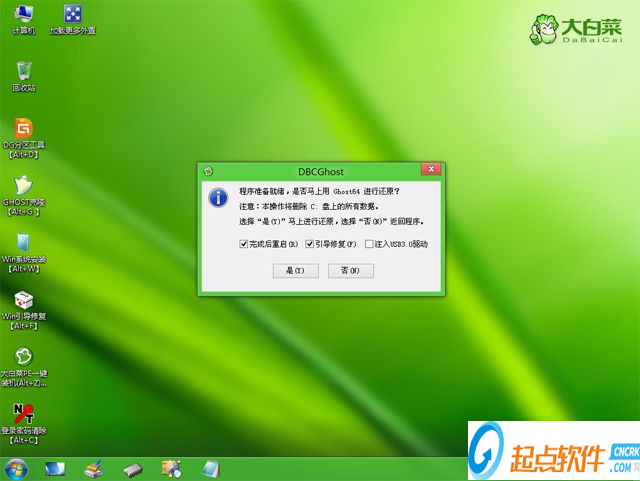This screenshot has width=640, height=481.
Task: Cancel with the 否(N) button
Action: [351, 271]
